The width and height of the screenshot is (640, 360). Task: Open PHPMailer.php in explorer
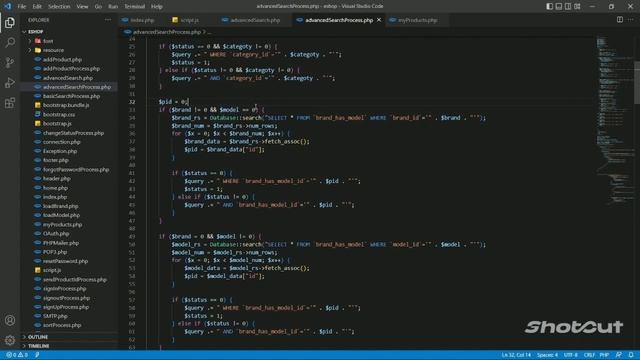coord(61,243)
